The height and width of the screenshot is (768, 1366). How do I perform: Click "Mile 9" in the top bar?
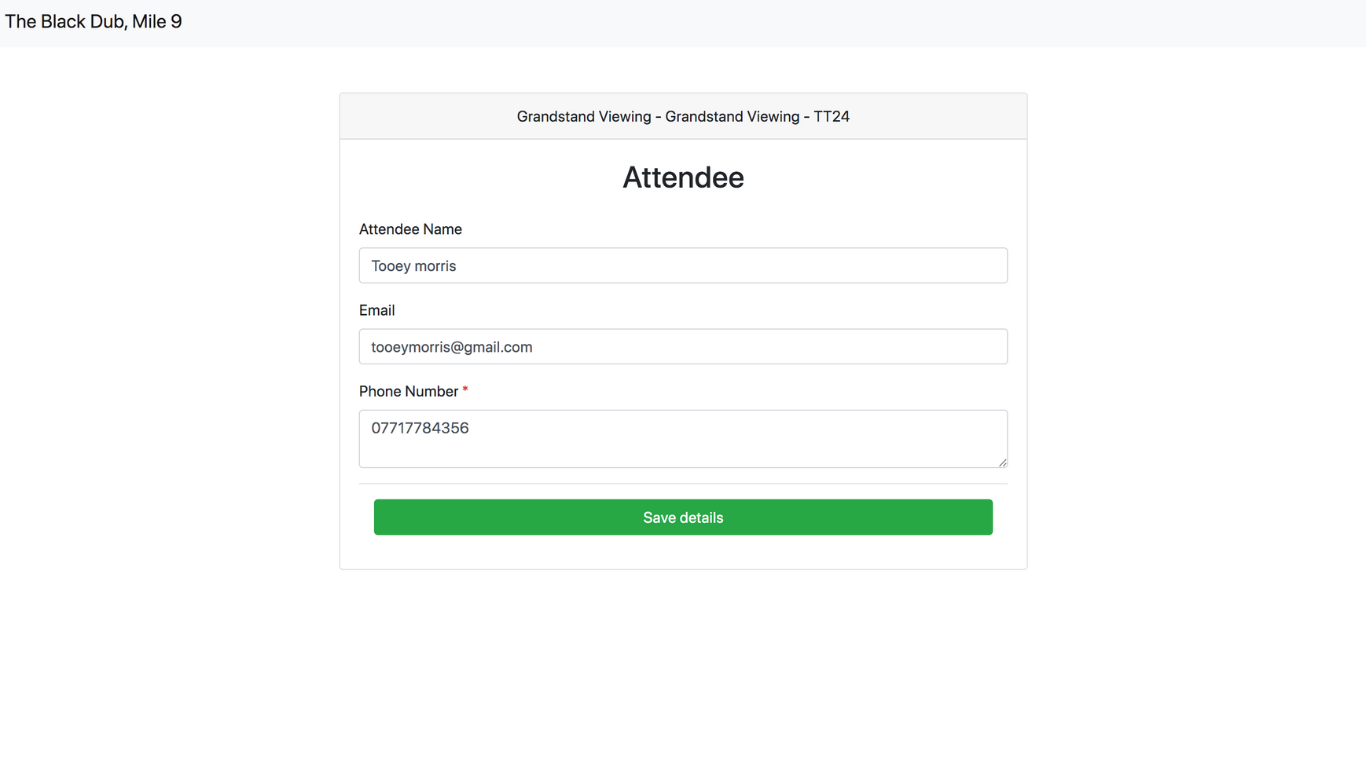pyautogui.click(x=157, y=22)
